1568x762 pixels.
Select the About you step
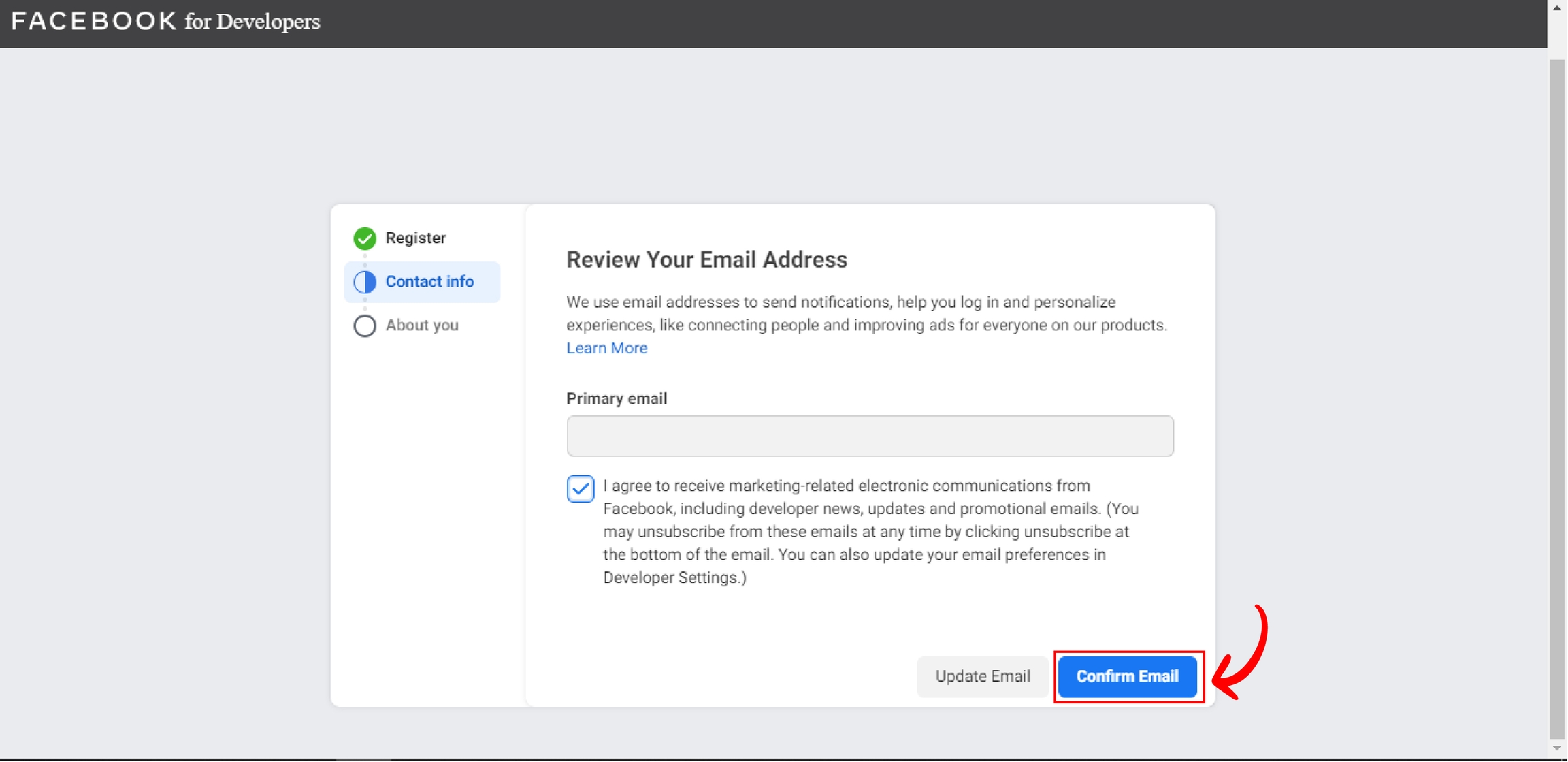coord(422,326)
